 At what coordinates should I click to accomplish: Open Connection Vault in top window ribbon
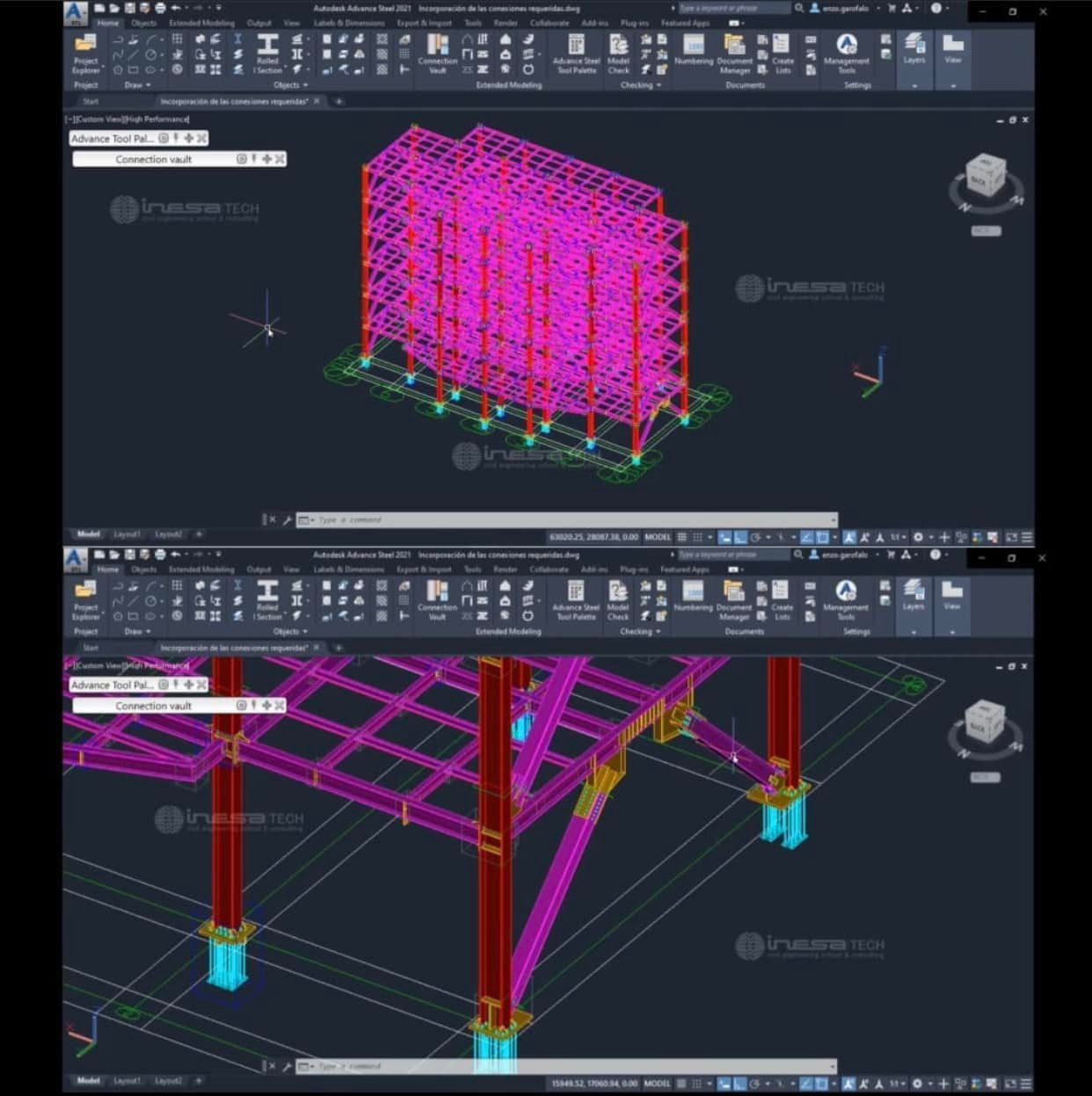(x=437, y=54)
